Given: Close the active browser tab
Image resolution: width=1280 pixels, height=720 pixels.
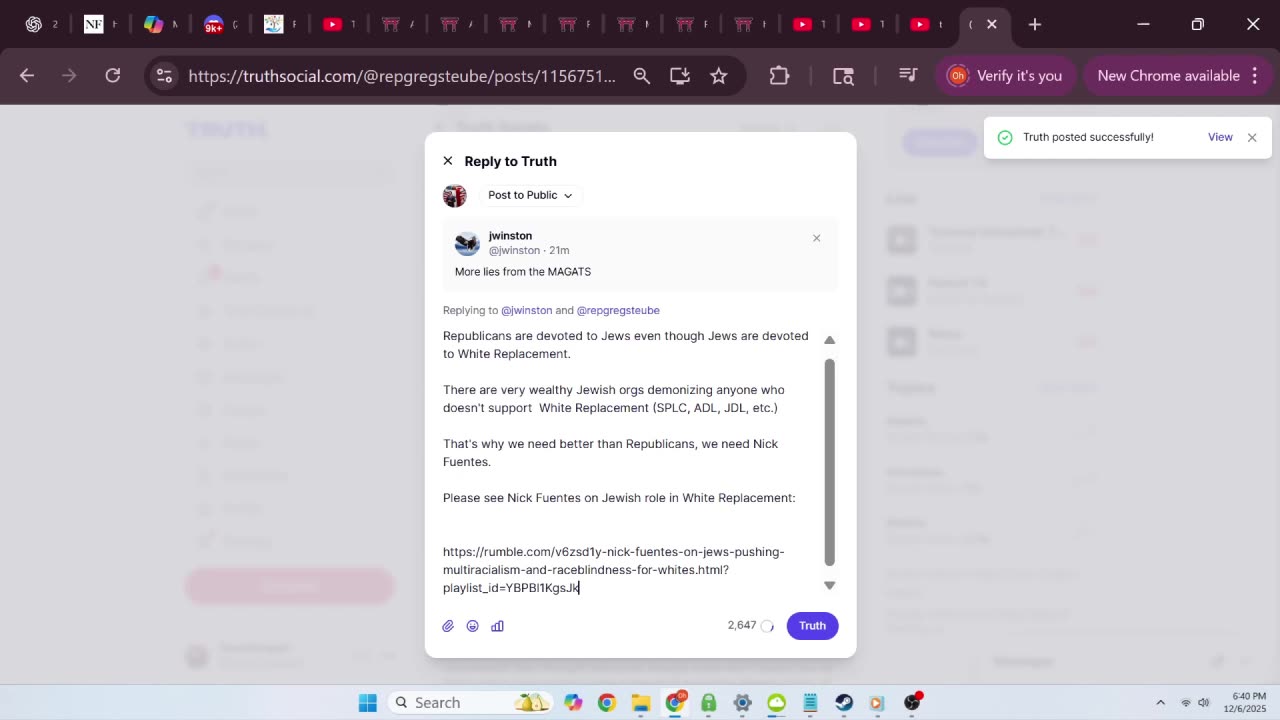Looking at the screenshot, I should click(x=992, y=24).
